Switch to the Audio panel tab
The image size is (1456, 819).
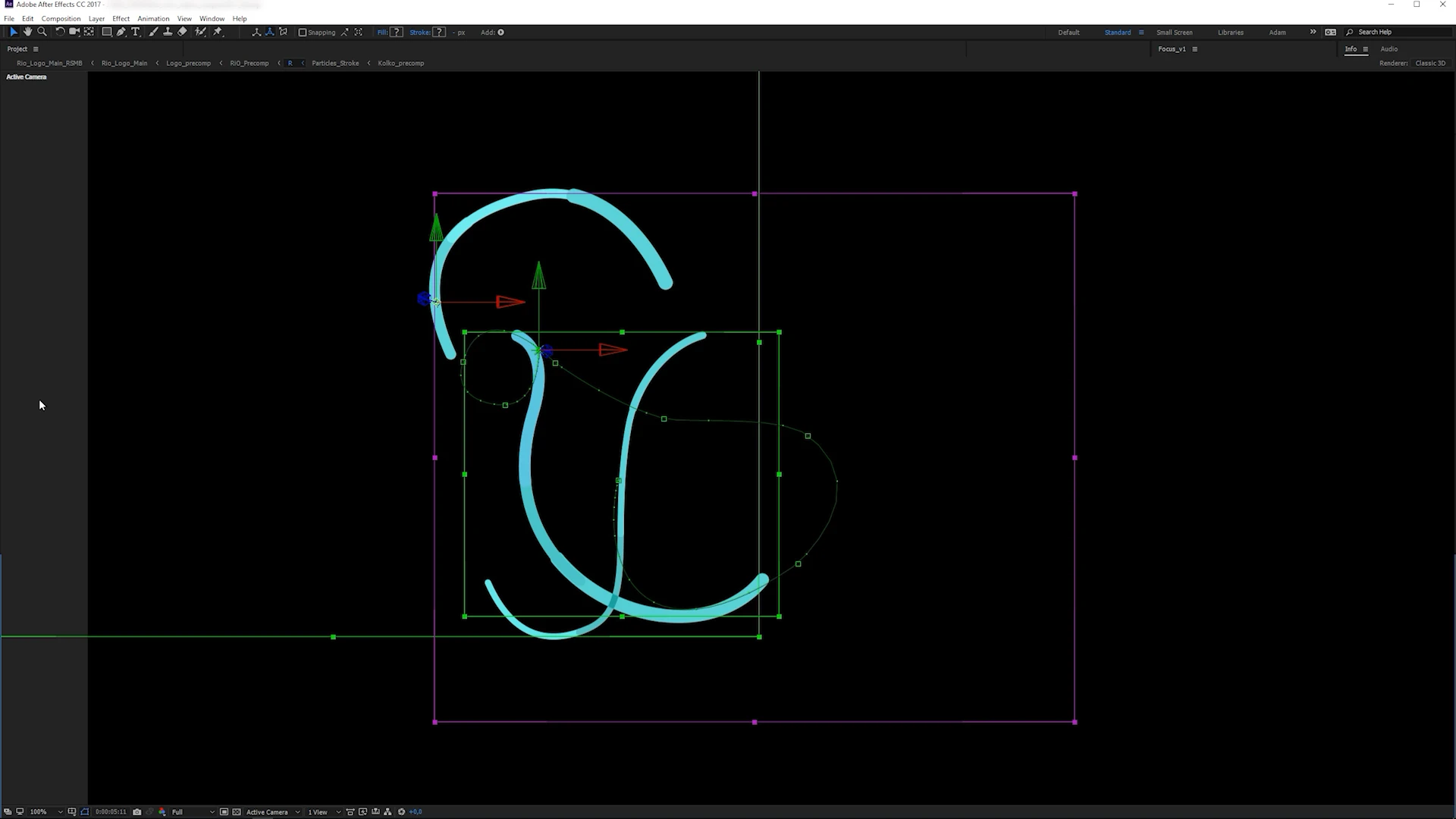[1389, 49]
